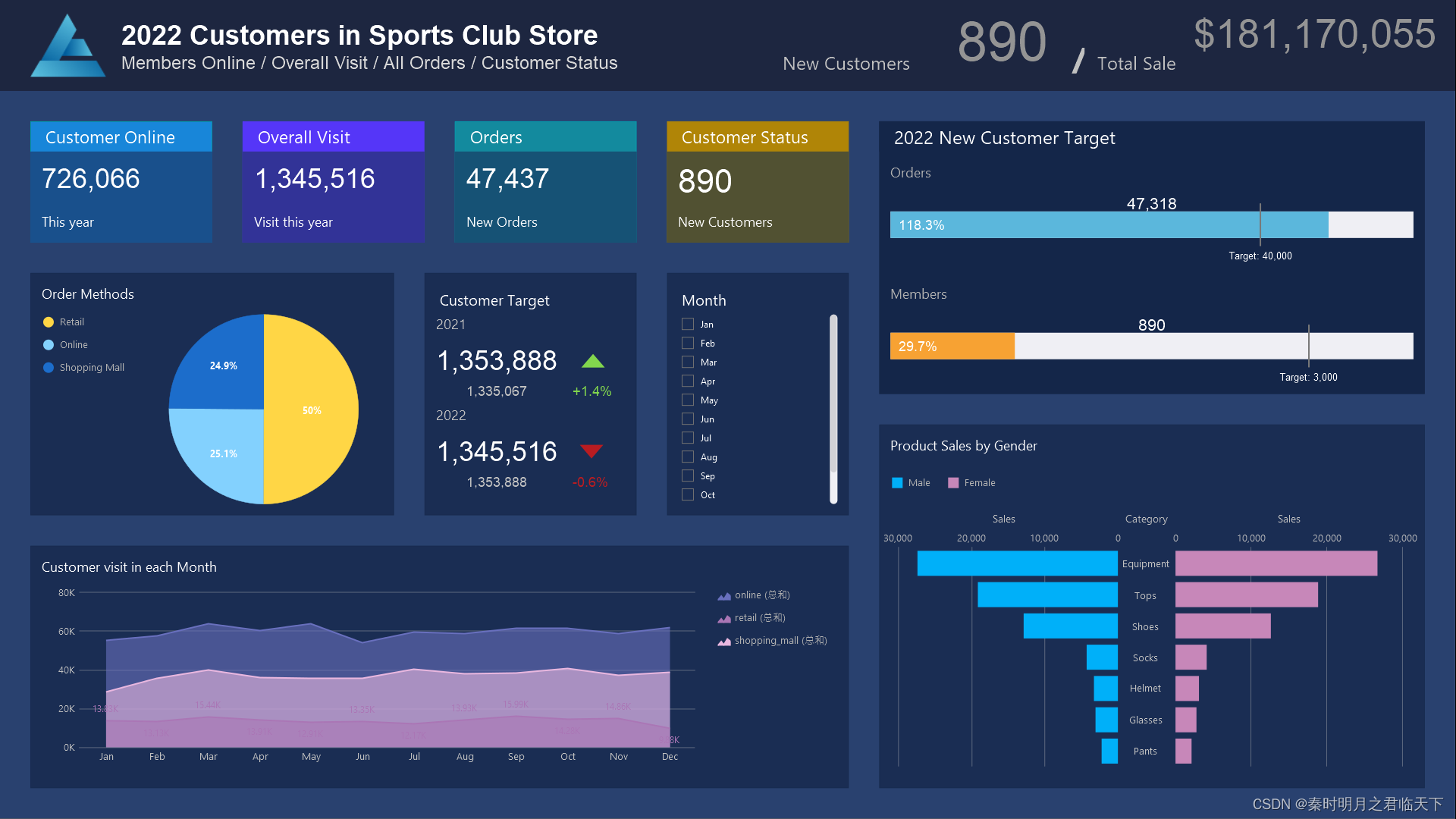Check the Jan month checkbox
Viewport: 1456px width, 819px height.
(x=688, y=324)
